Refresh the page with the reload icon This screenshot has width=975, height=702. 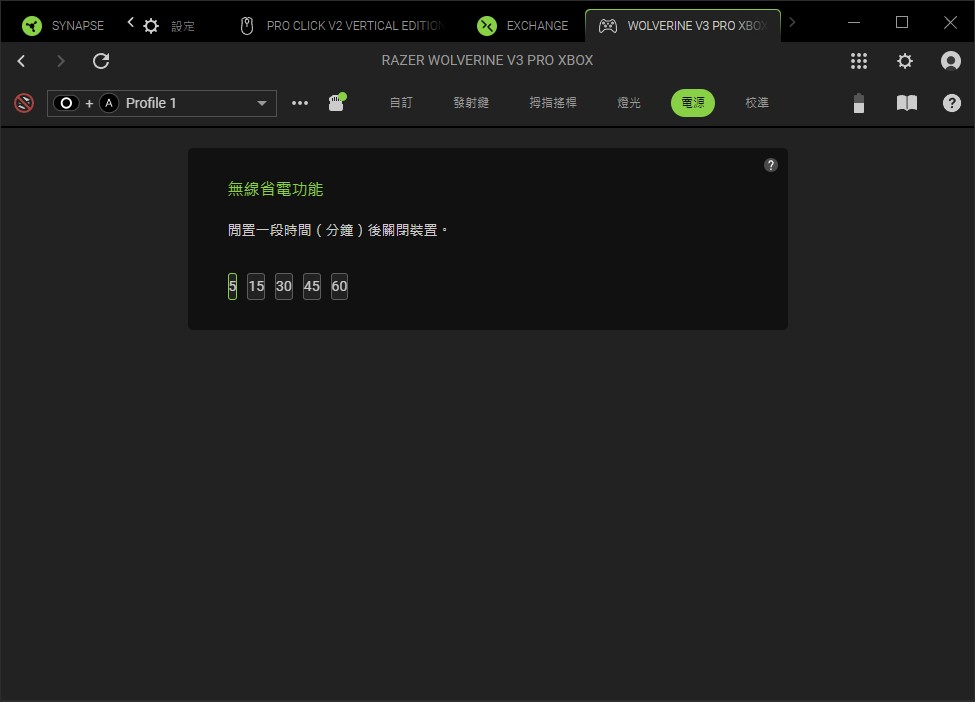tap(101, 61)
